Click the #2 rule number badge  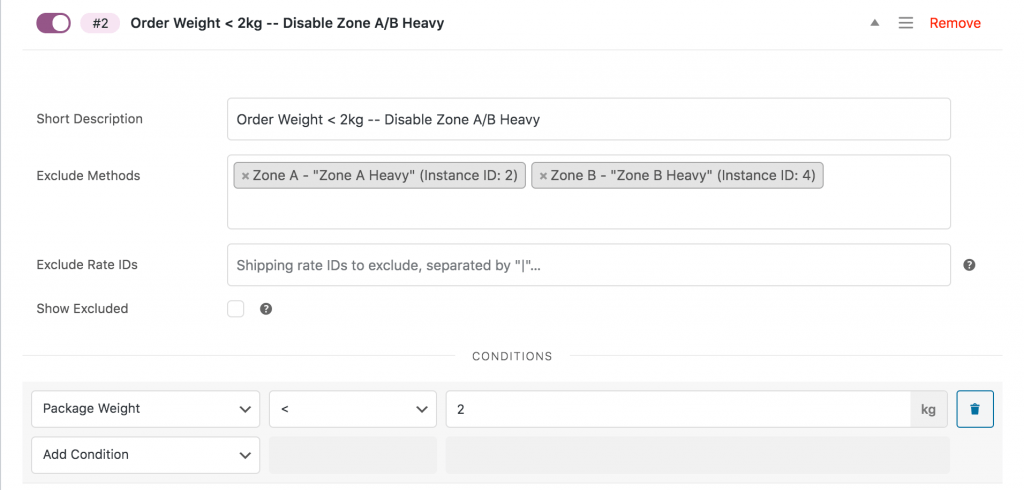pyautogui.click(x=100, y=23)
